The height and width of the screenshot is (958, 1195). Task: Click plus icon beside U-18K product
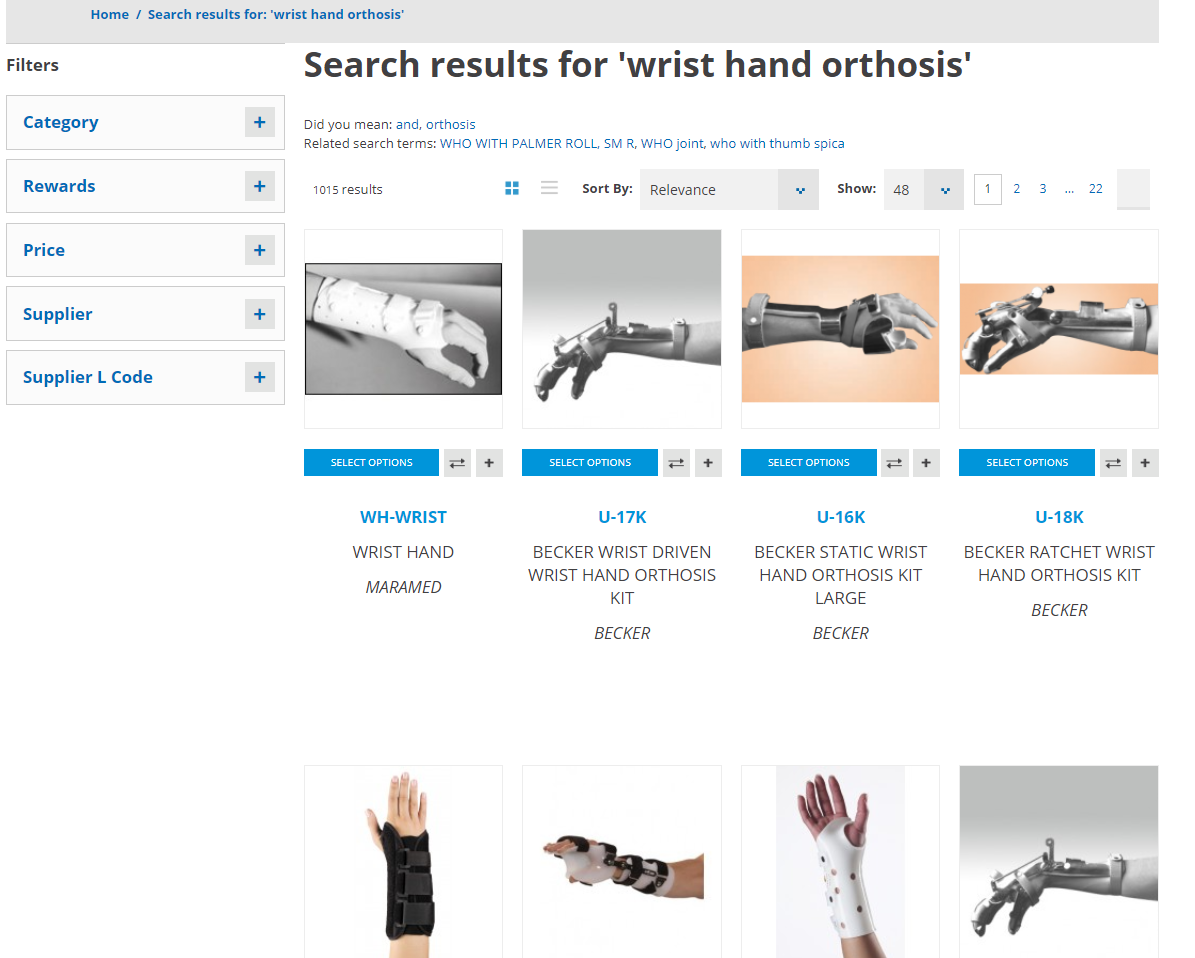click(x=1145, y=463)
